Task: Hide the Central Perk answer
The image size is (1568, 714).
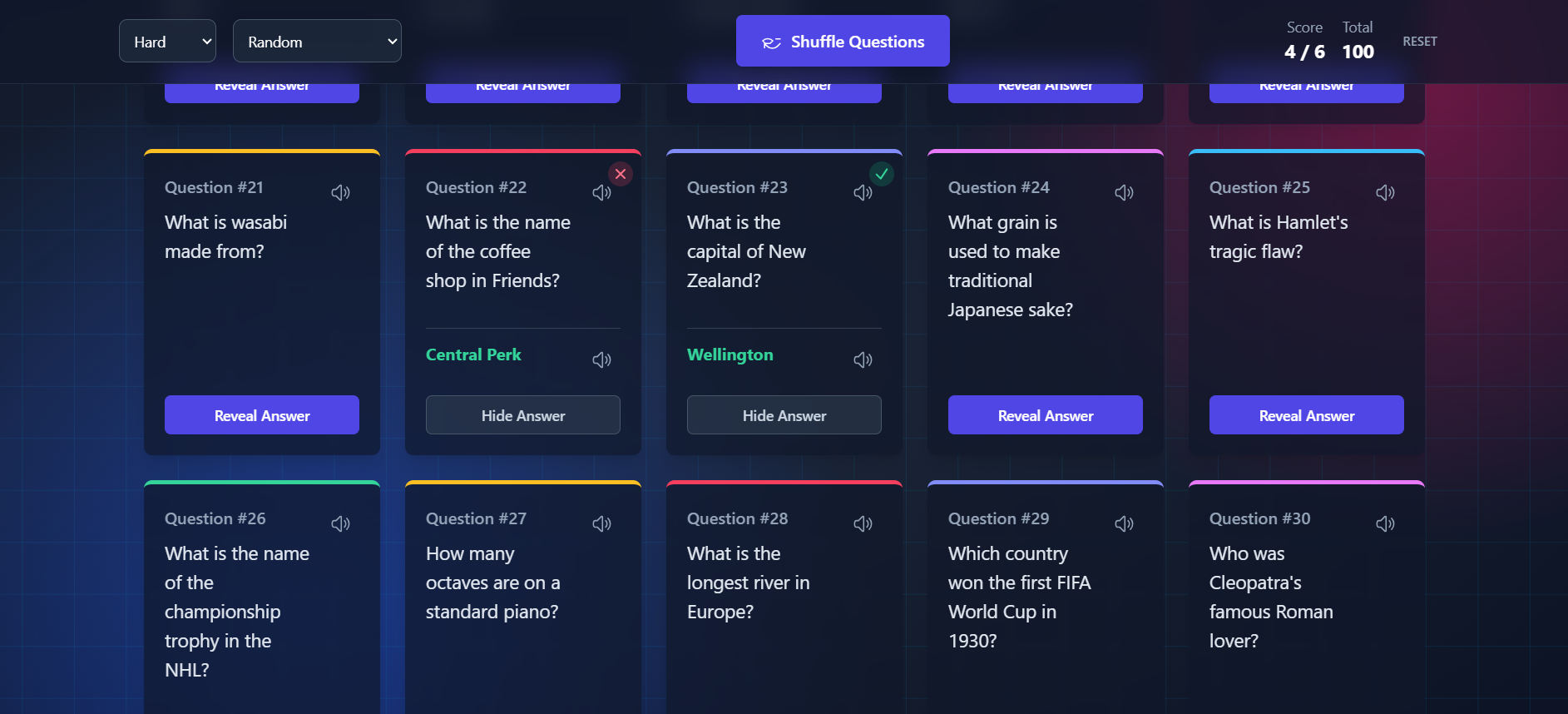Action: [523, 415]
